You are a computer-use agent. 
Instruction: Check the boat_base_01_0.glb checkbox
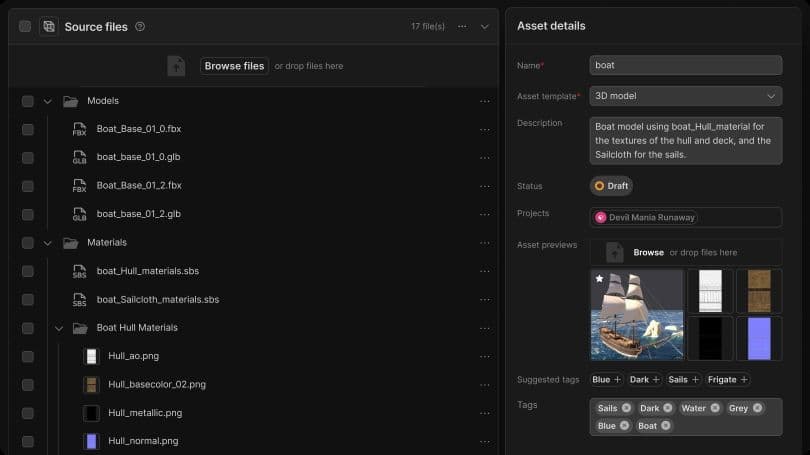tap(28, 158)
